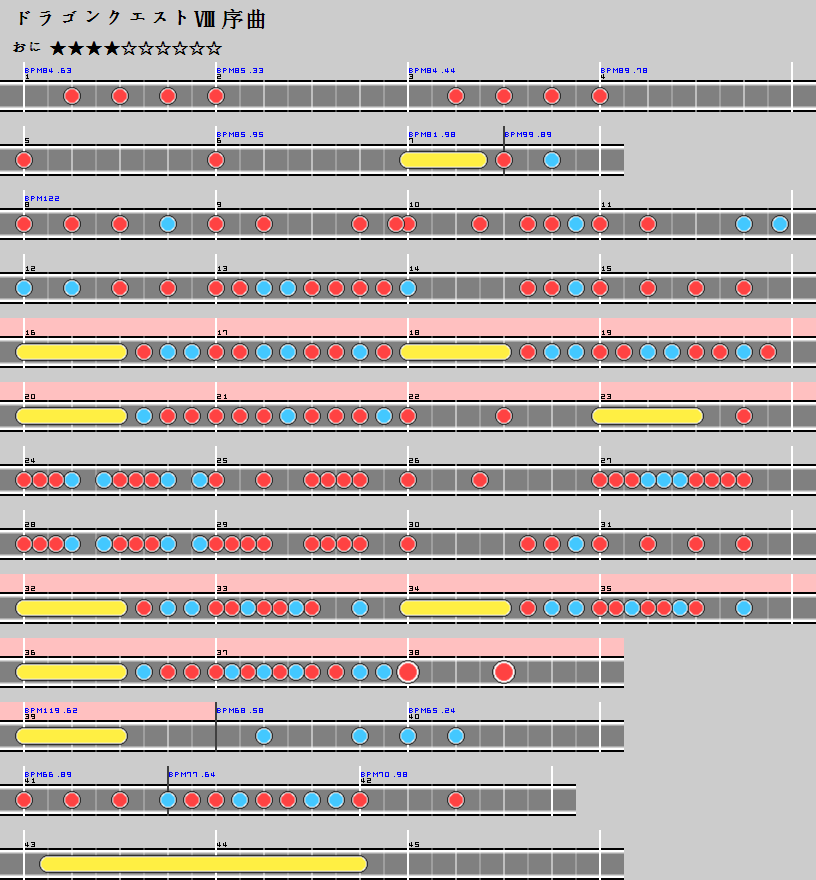The width and height of the screenshot is (816, 880).
Task: Click the BPM89.78 tempo label
Action: (624, 70)
